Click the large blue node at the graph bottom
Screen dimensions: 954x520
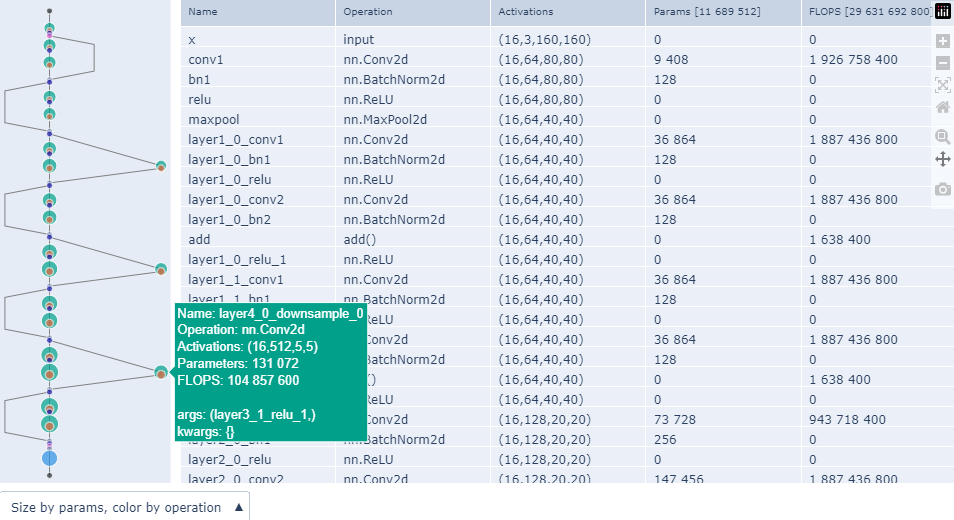49,458
